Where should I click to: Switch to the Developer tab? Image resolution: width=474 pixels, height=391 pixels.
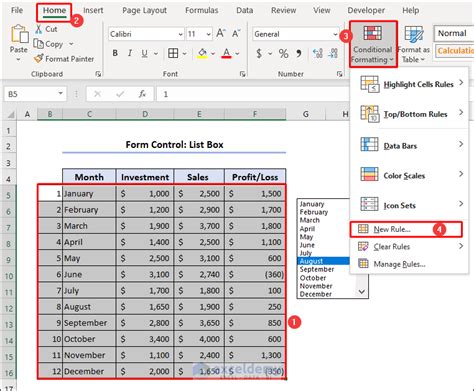click(366, 10)
